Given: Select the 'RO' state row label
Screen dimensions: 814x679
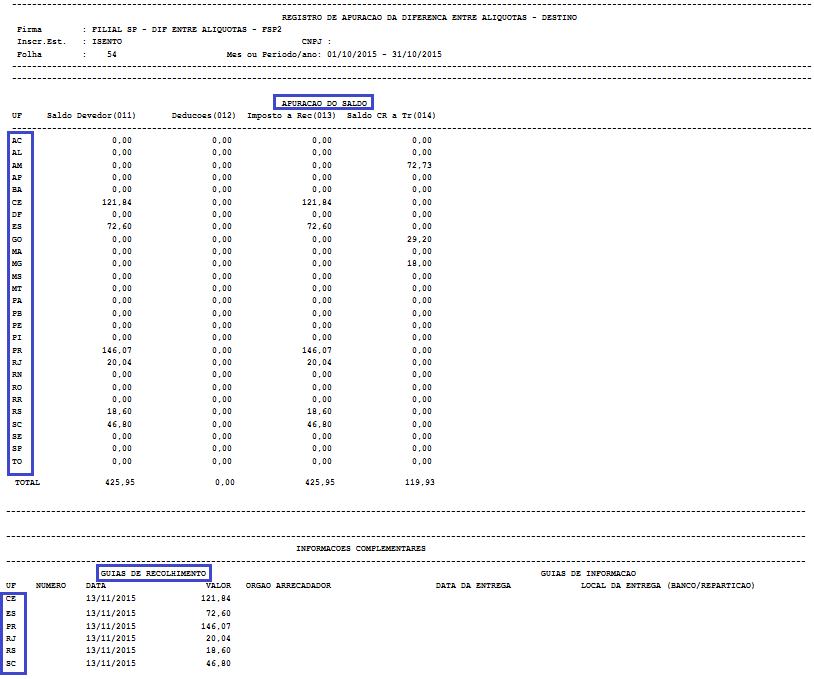Looking at the screenshot, I should coord(17,387).
